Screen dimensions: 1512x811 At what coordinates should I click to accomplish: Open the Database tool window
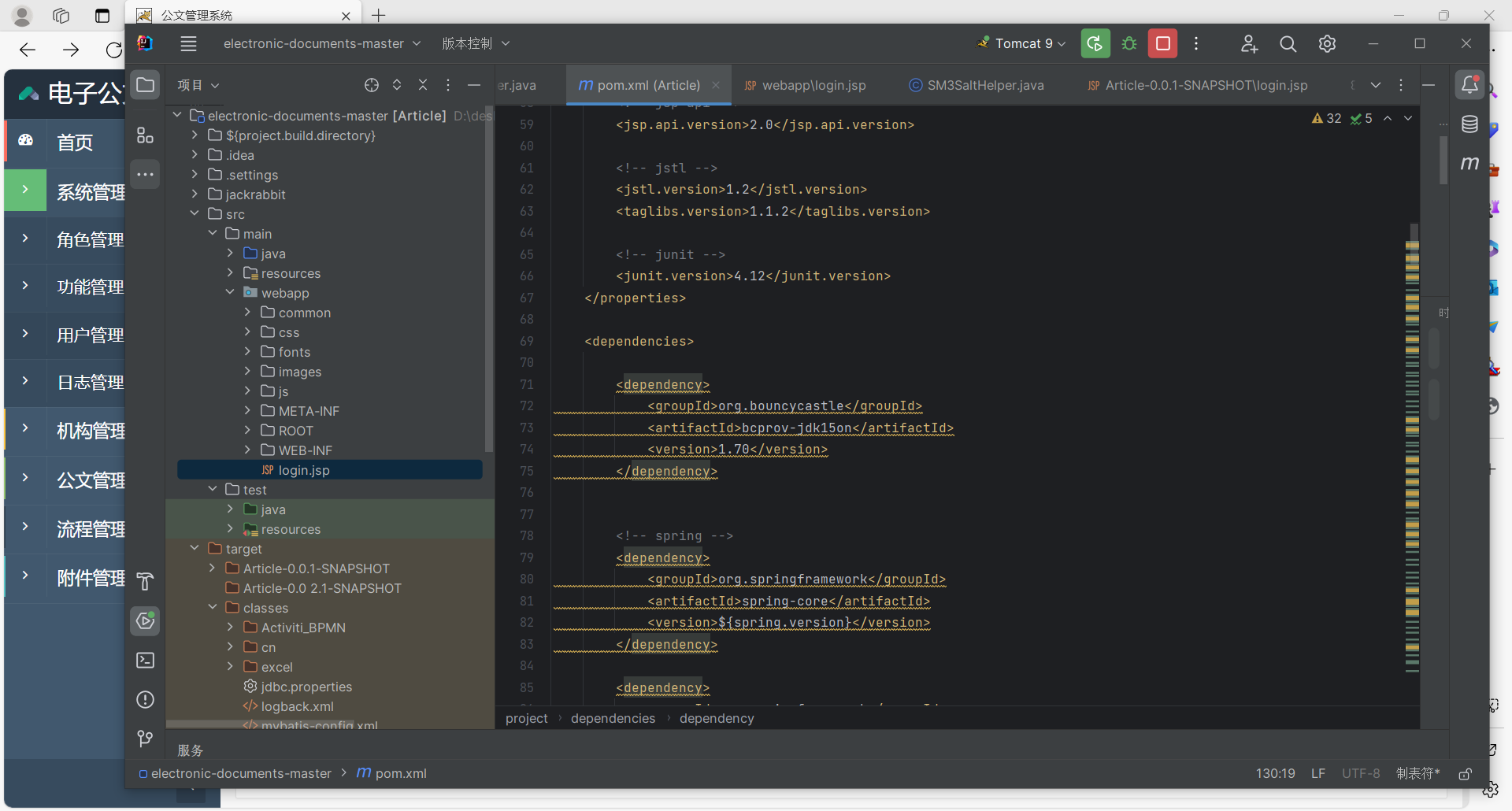[x=1469, y=124]
